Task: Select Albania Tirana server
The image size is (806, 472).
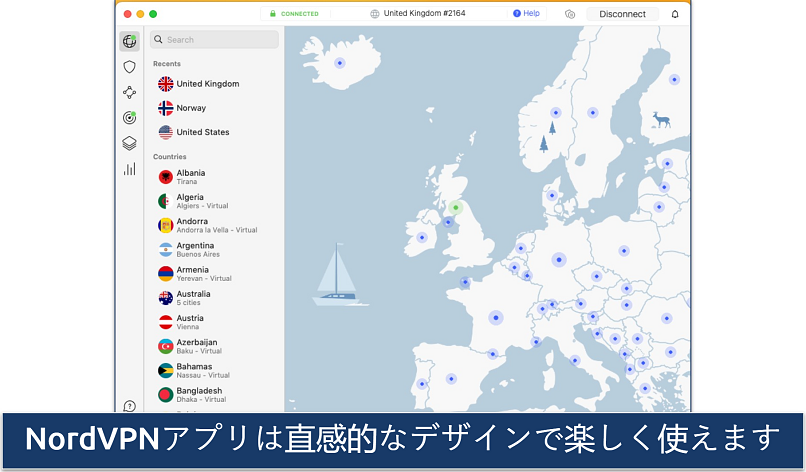Action: [190, 177]
